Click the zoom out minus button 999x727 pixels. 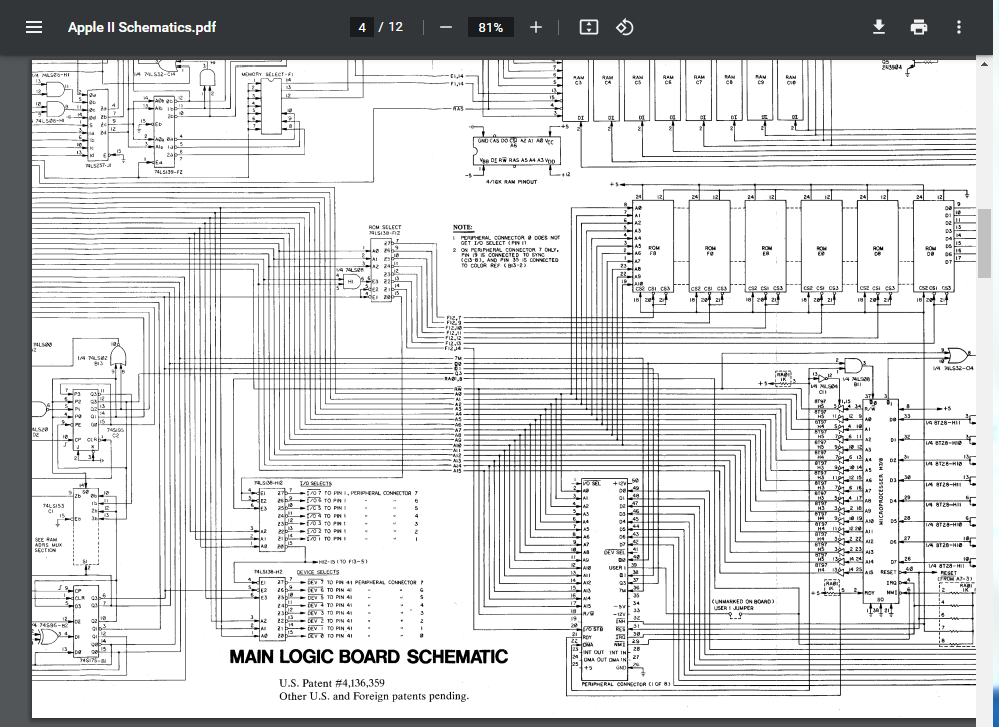coord(446,27)
